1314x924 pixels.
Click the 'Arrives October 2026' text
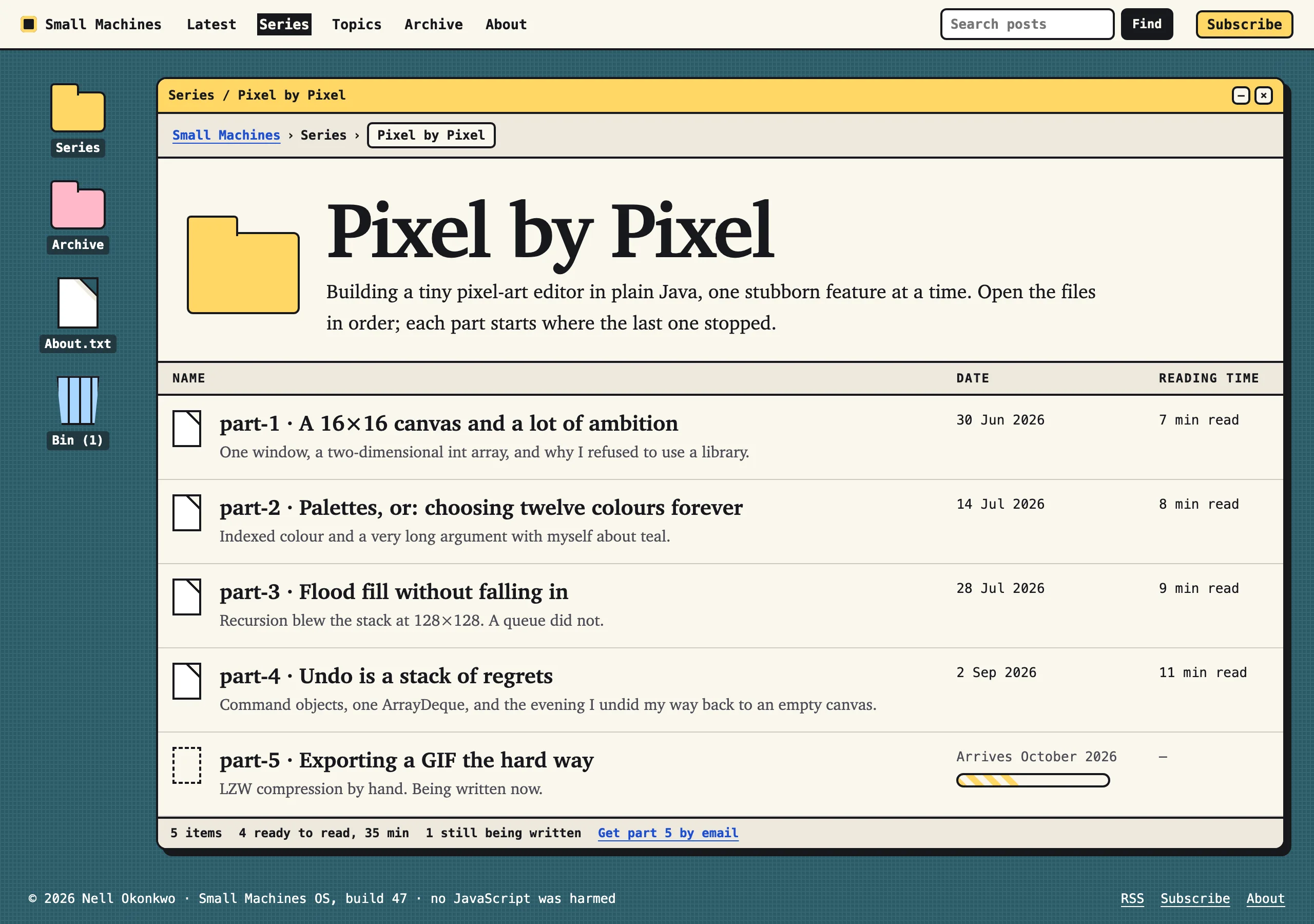[1036, 756]
